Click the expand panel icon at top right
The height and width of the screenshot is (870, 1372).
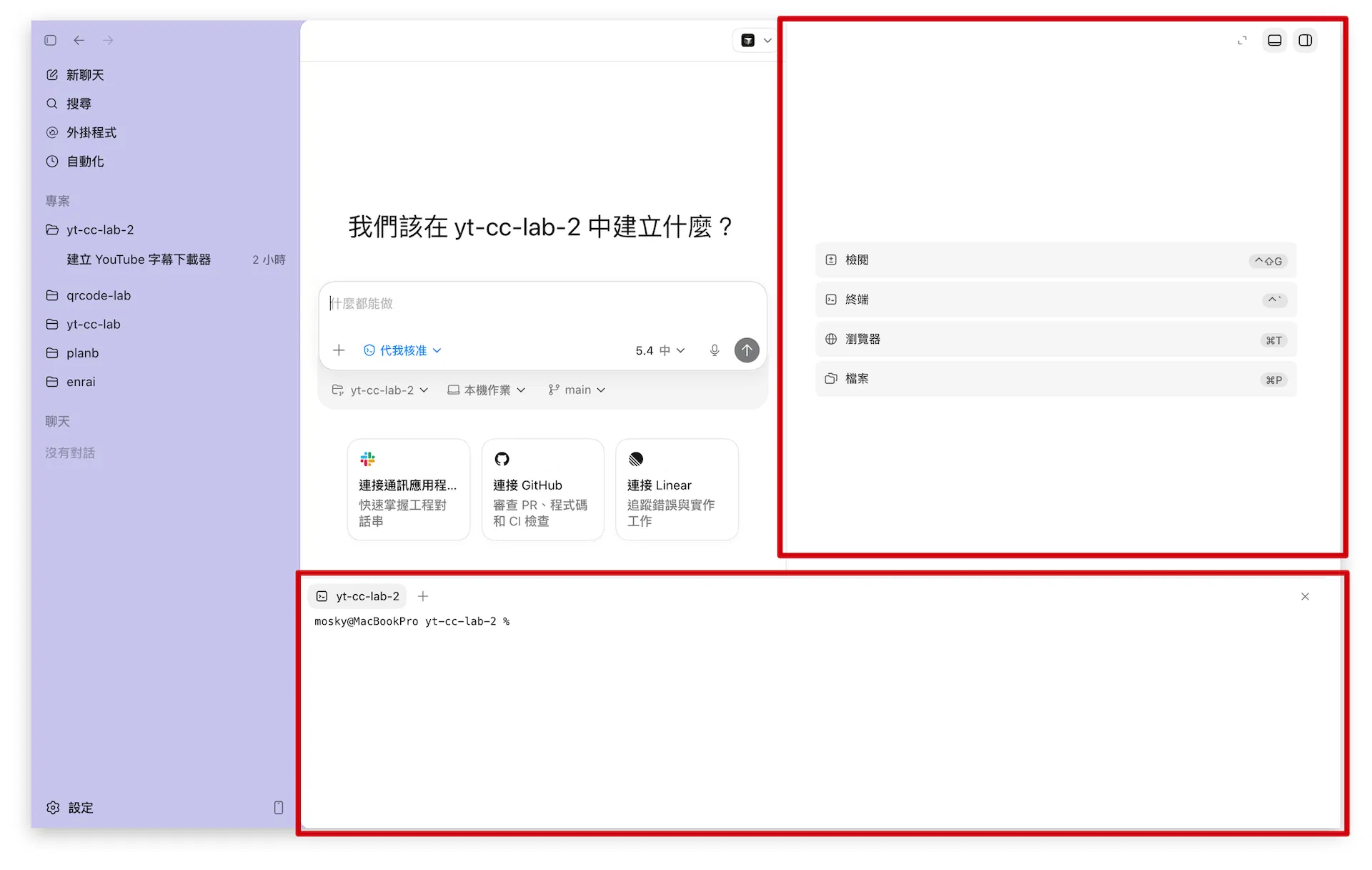(x=1243, y=40)
